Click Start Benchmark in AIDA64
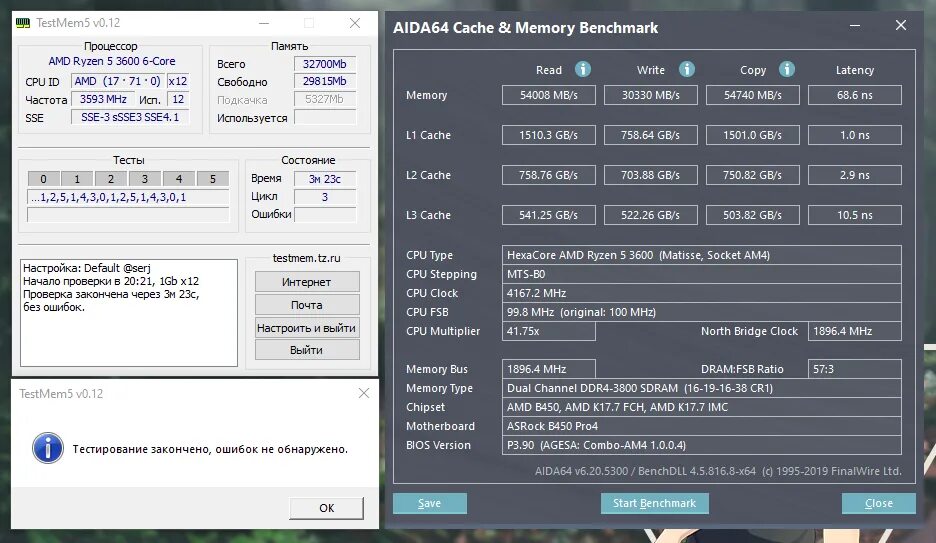This screenshot has width=936, height=543. (654, 503)
